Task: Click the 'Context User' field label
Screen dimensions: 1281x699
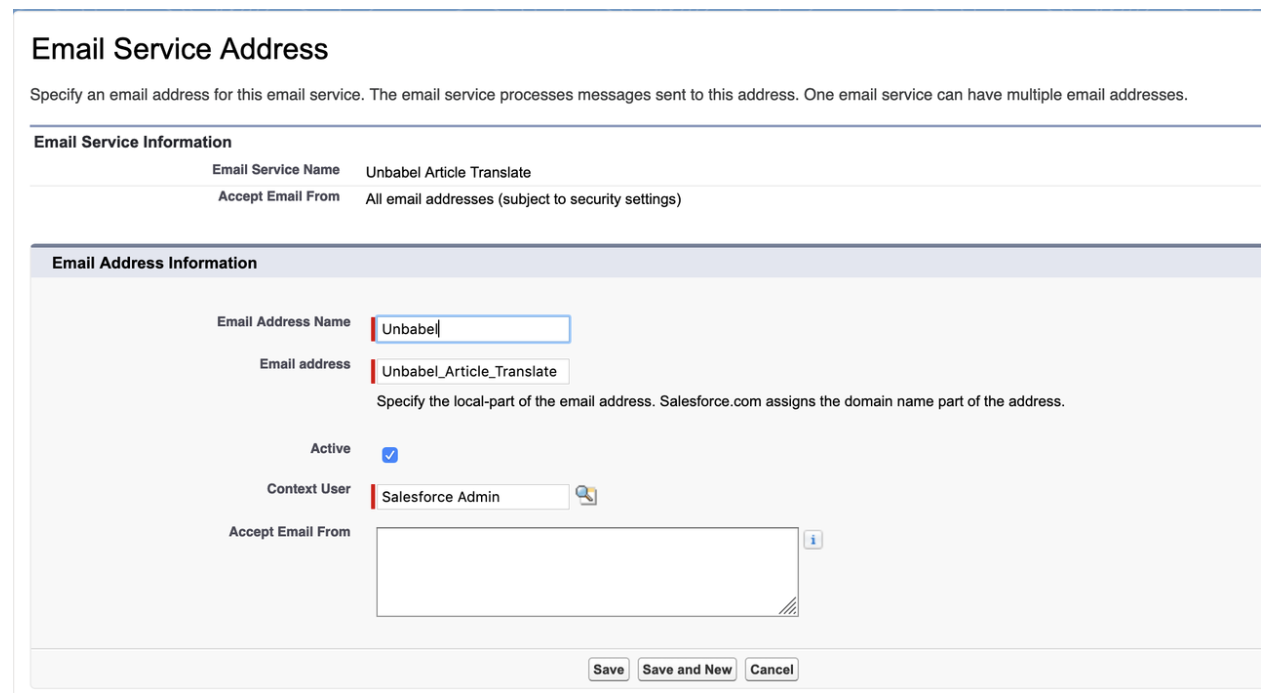Action: tap(309, 489)
